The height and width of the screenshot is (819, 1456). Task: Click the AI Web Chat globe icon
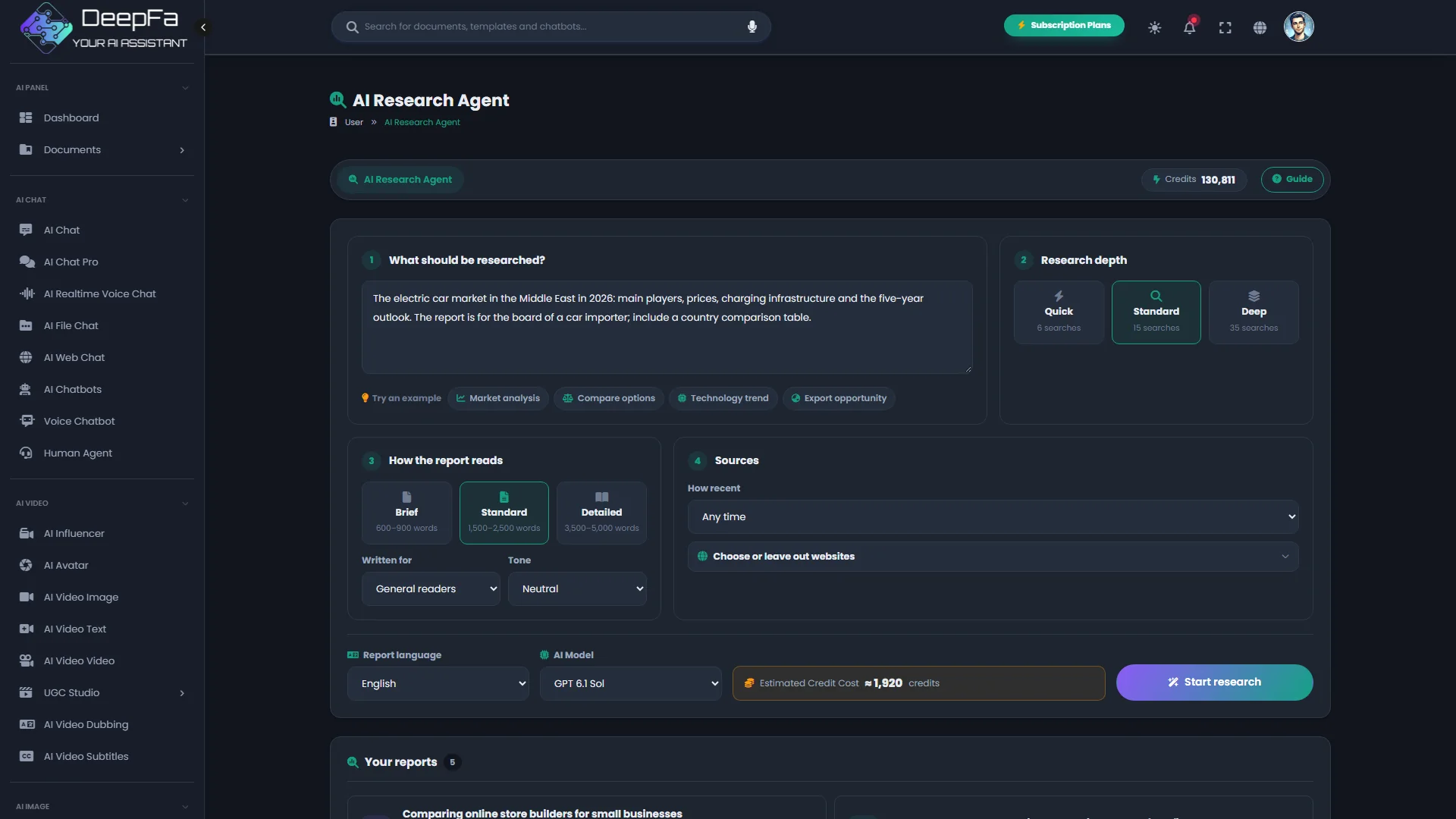click(26, 357)
